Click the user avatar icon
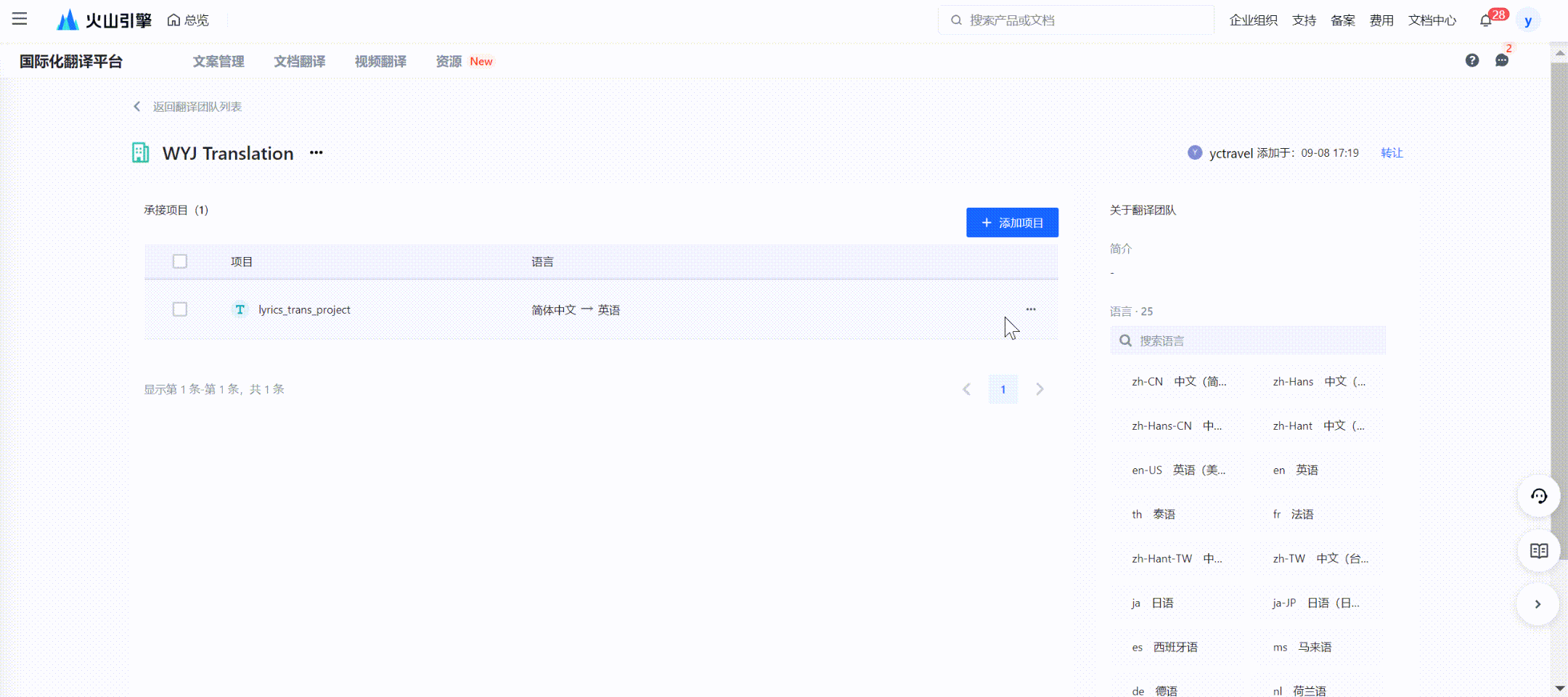This screenshot has width=1568, height=697. point(1528,20)
